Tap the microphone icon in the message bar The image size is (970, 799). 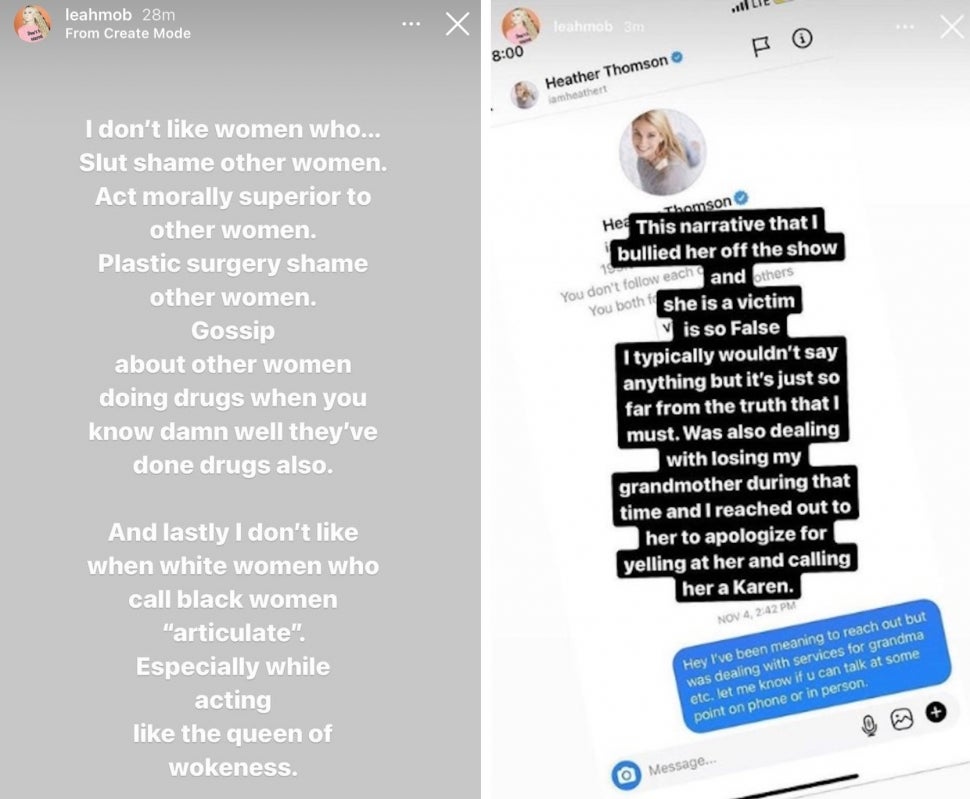869,725
